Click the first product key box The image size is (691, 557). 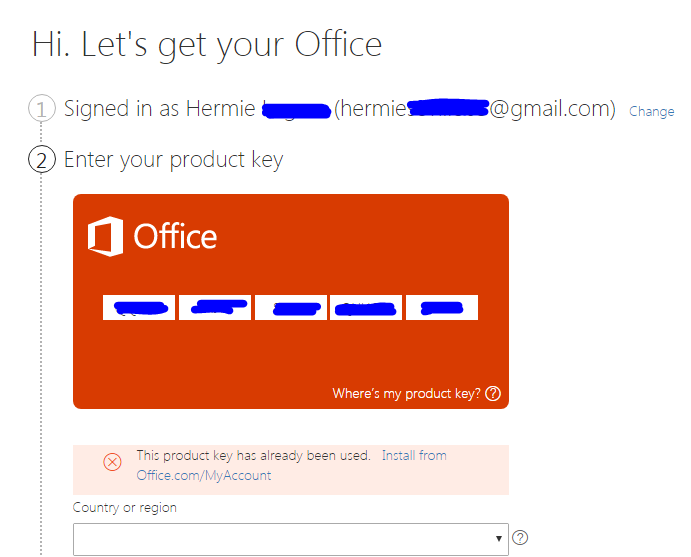pyautogui.click(x=139, y=307)
